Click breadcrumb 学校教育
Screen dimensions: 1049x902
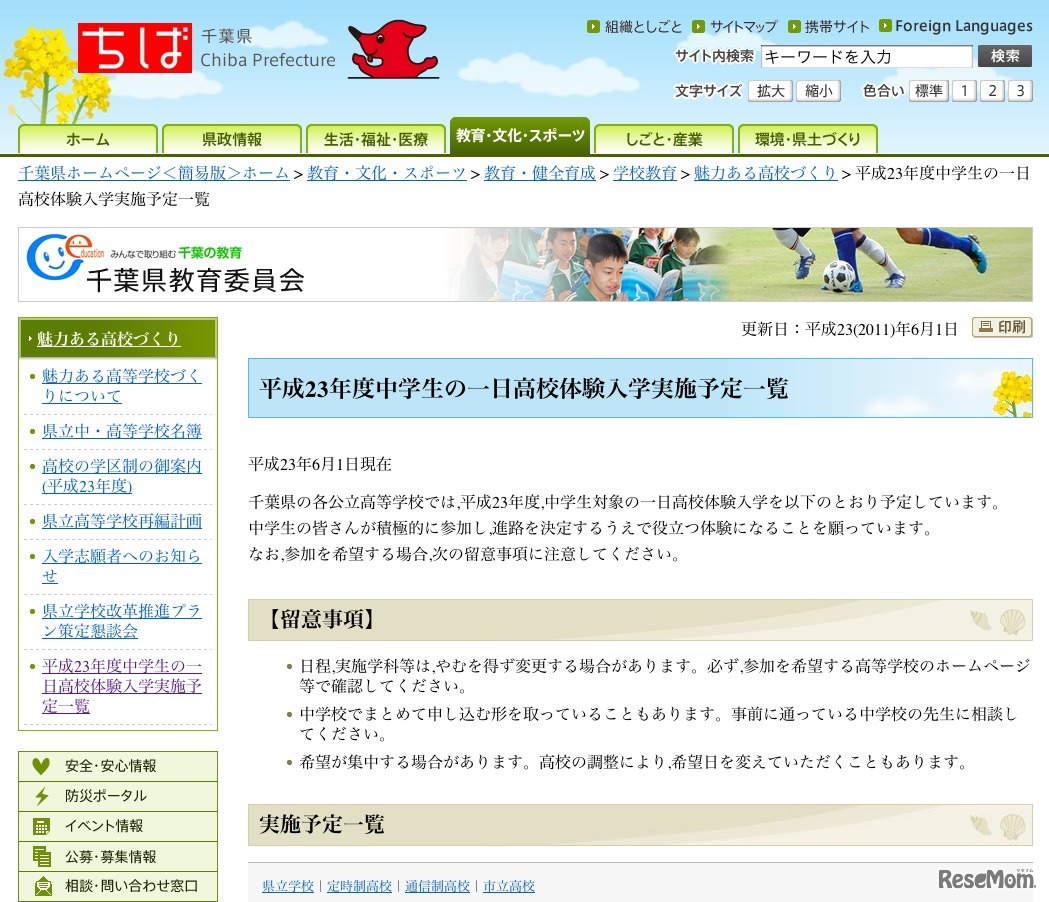(x=644, y=173)
